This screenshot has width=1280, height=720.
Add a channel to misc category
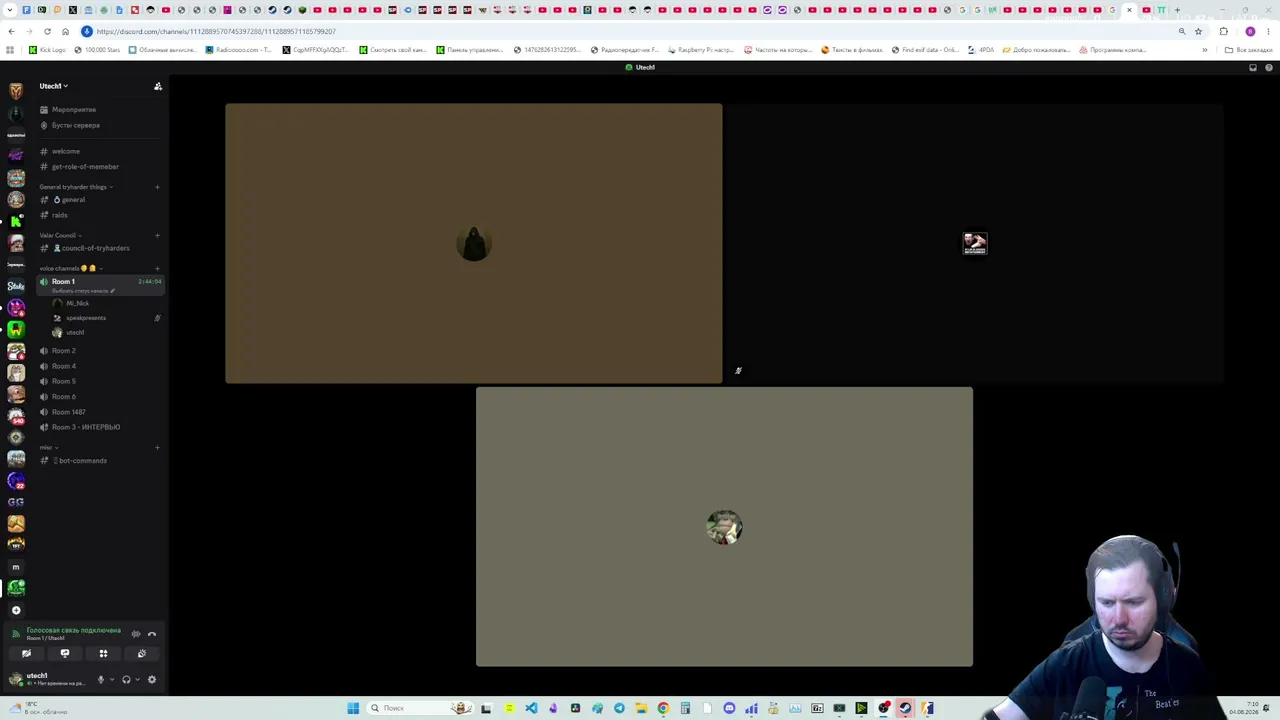(157, 447)
